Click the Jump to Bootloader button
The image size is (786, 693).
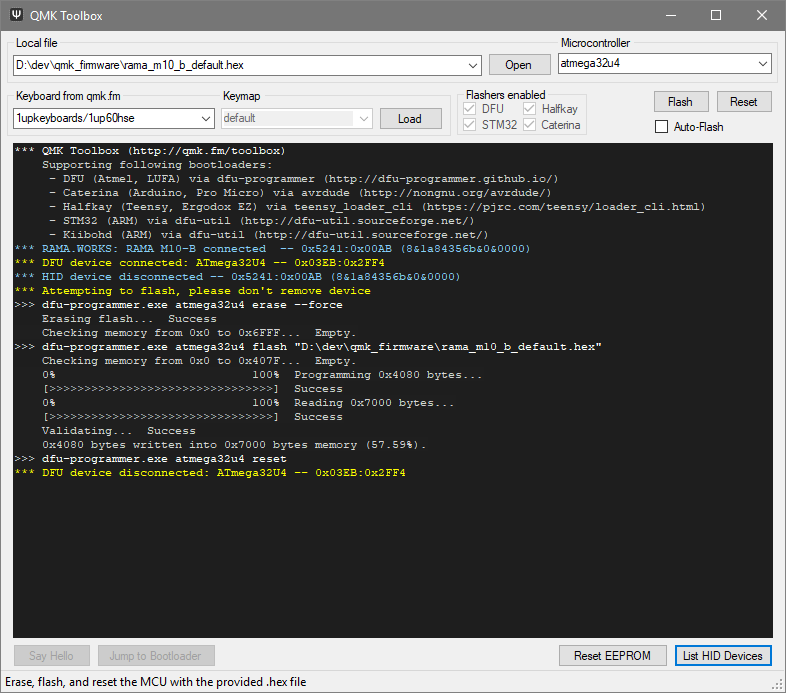pos(156,656)
